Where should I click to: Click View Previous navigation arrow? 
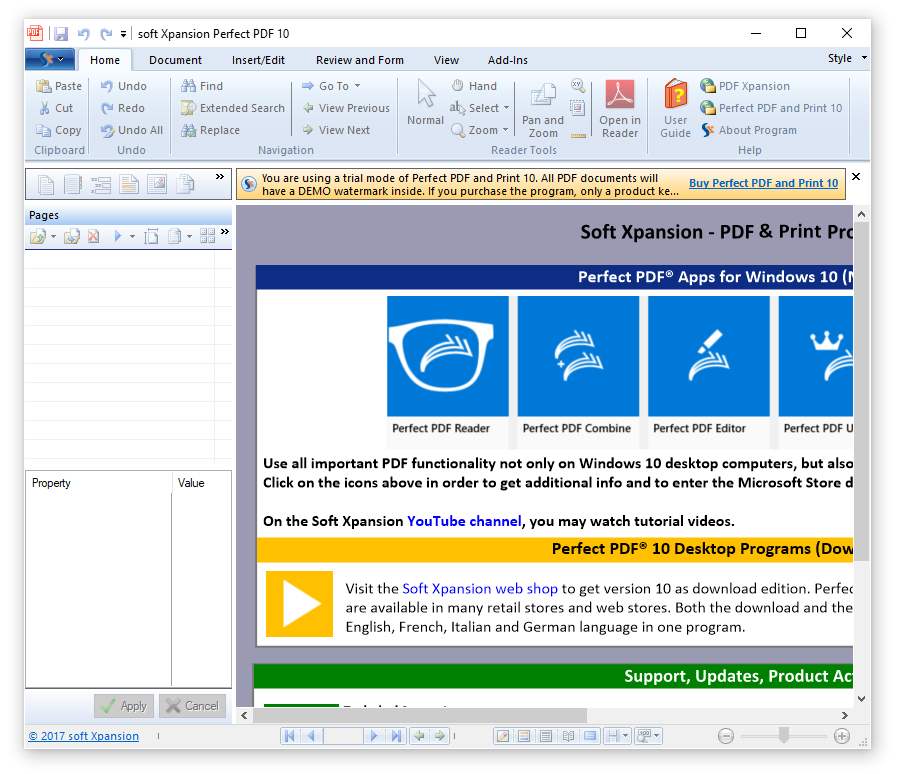point(346,108)
